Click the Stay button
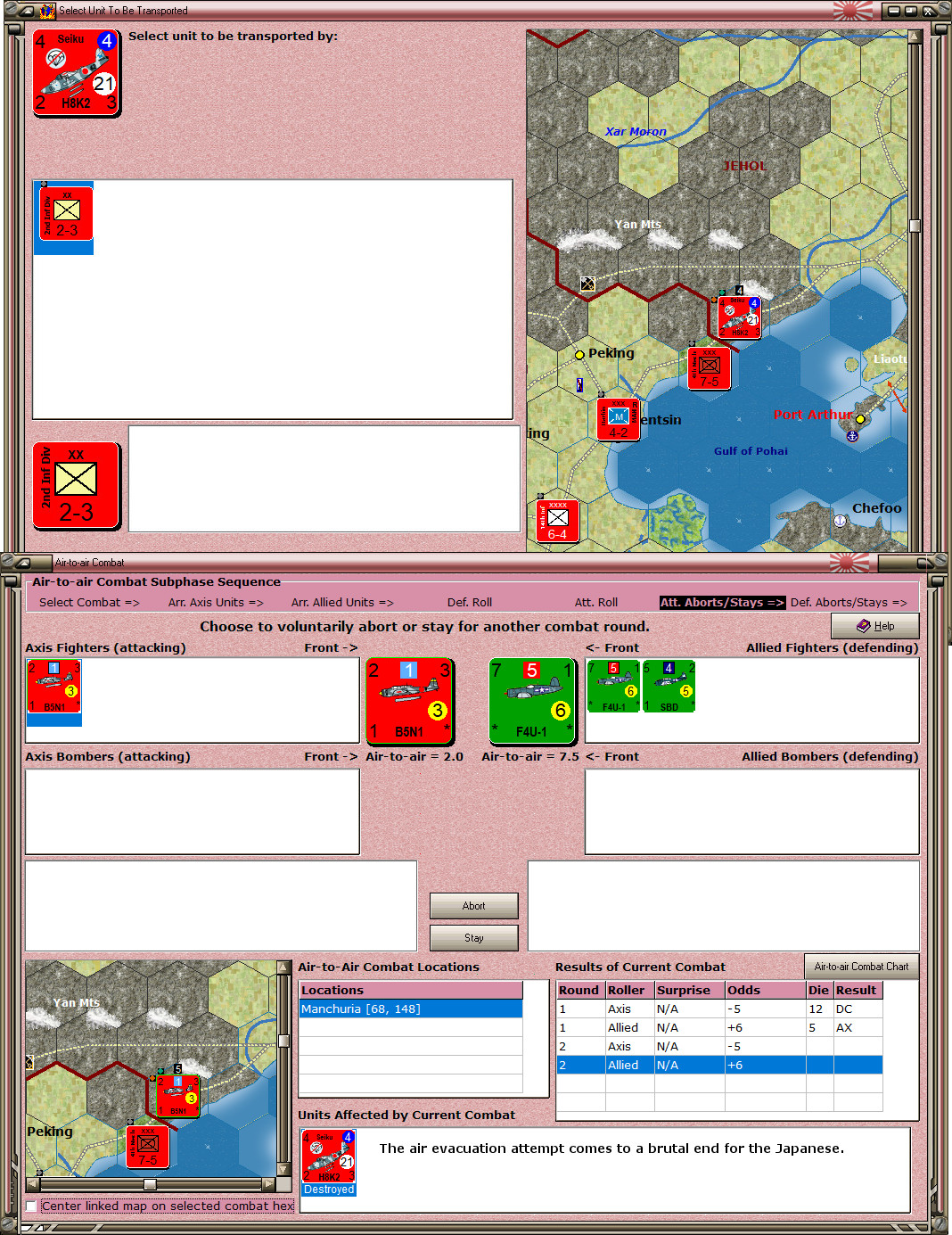The height and width of the screenshot is (1235, 952). point(474,938)
